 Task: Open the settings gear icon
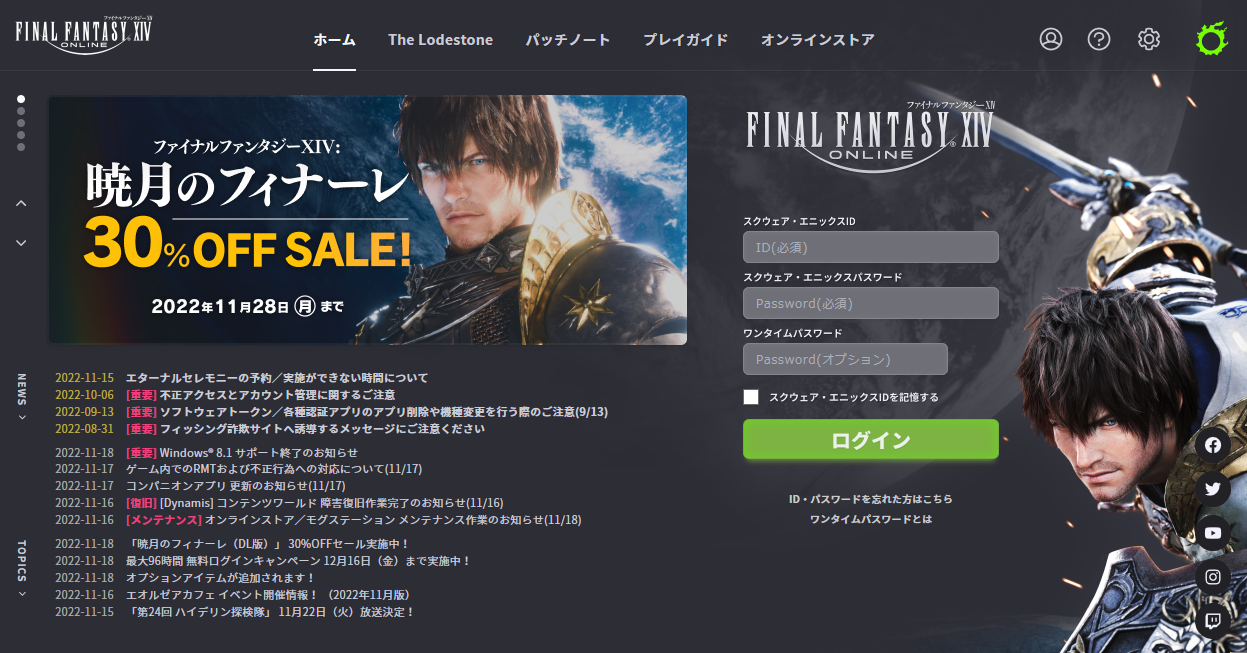coord(1149,39)
